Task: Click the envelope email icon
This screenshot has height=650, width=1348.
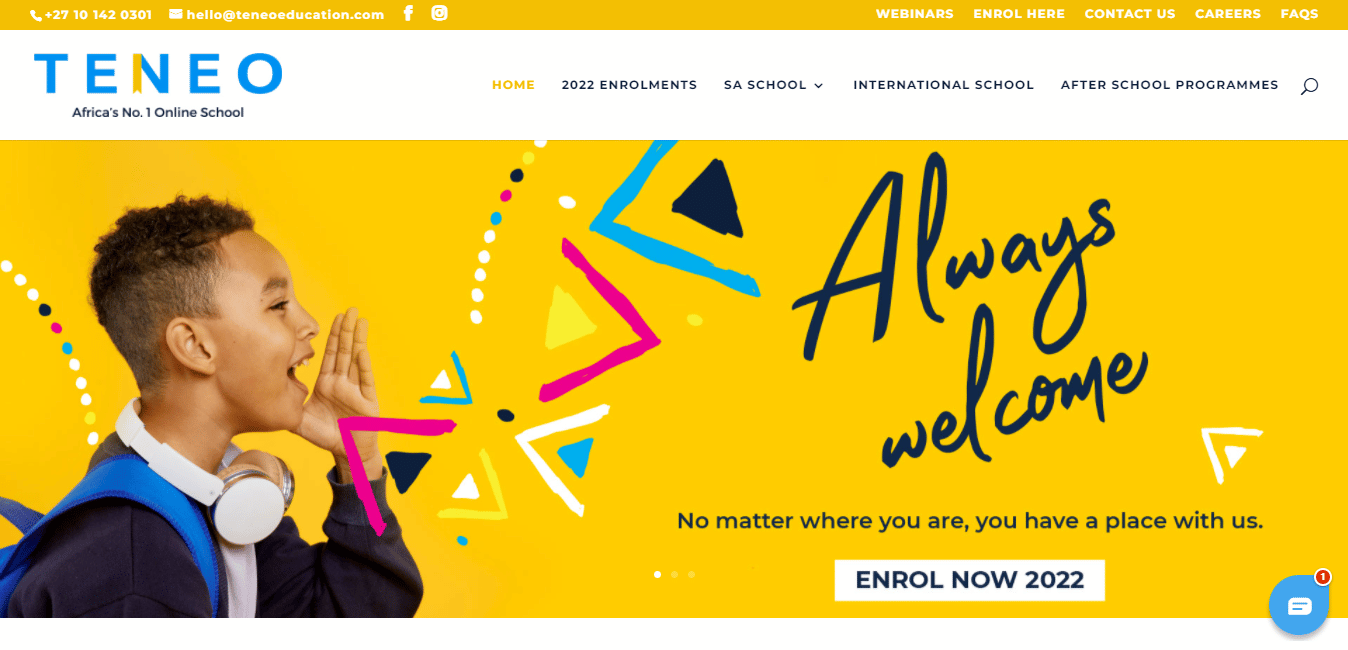Action: click(176, 14)
